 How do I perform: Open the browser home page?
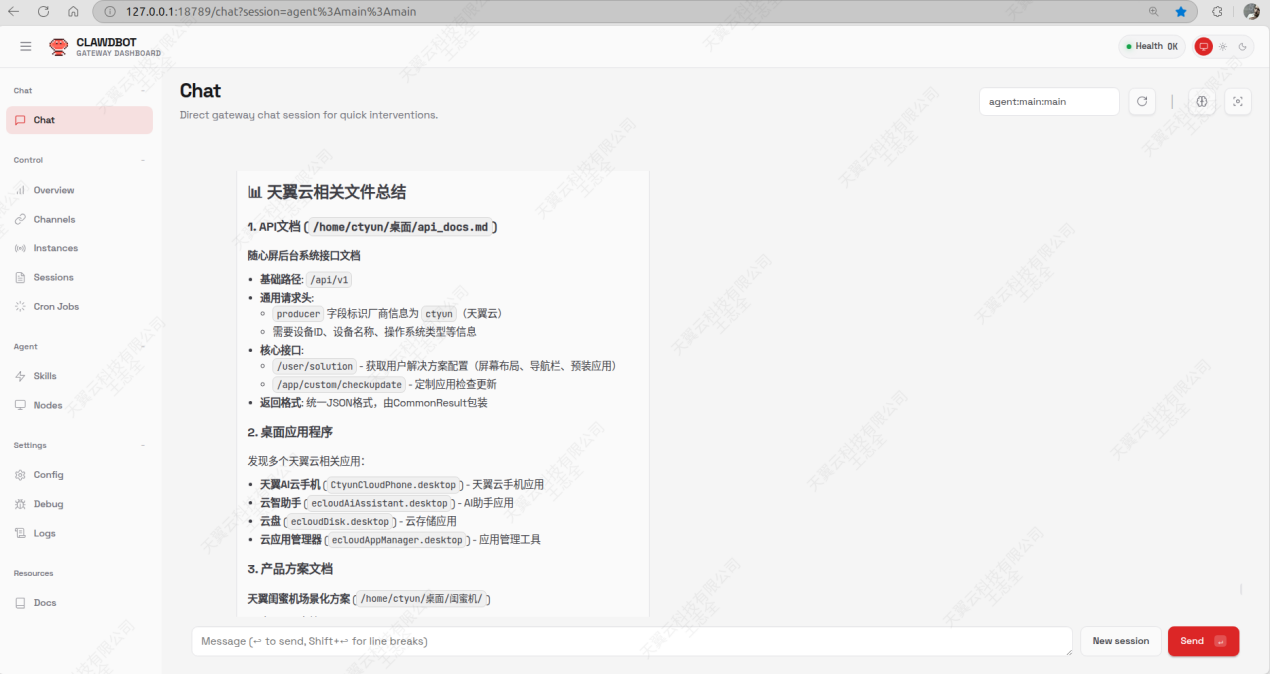74,12
